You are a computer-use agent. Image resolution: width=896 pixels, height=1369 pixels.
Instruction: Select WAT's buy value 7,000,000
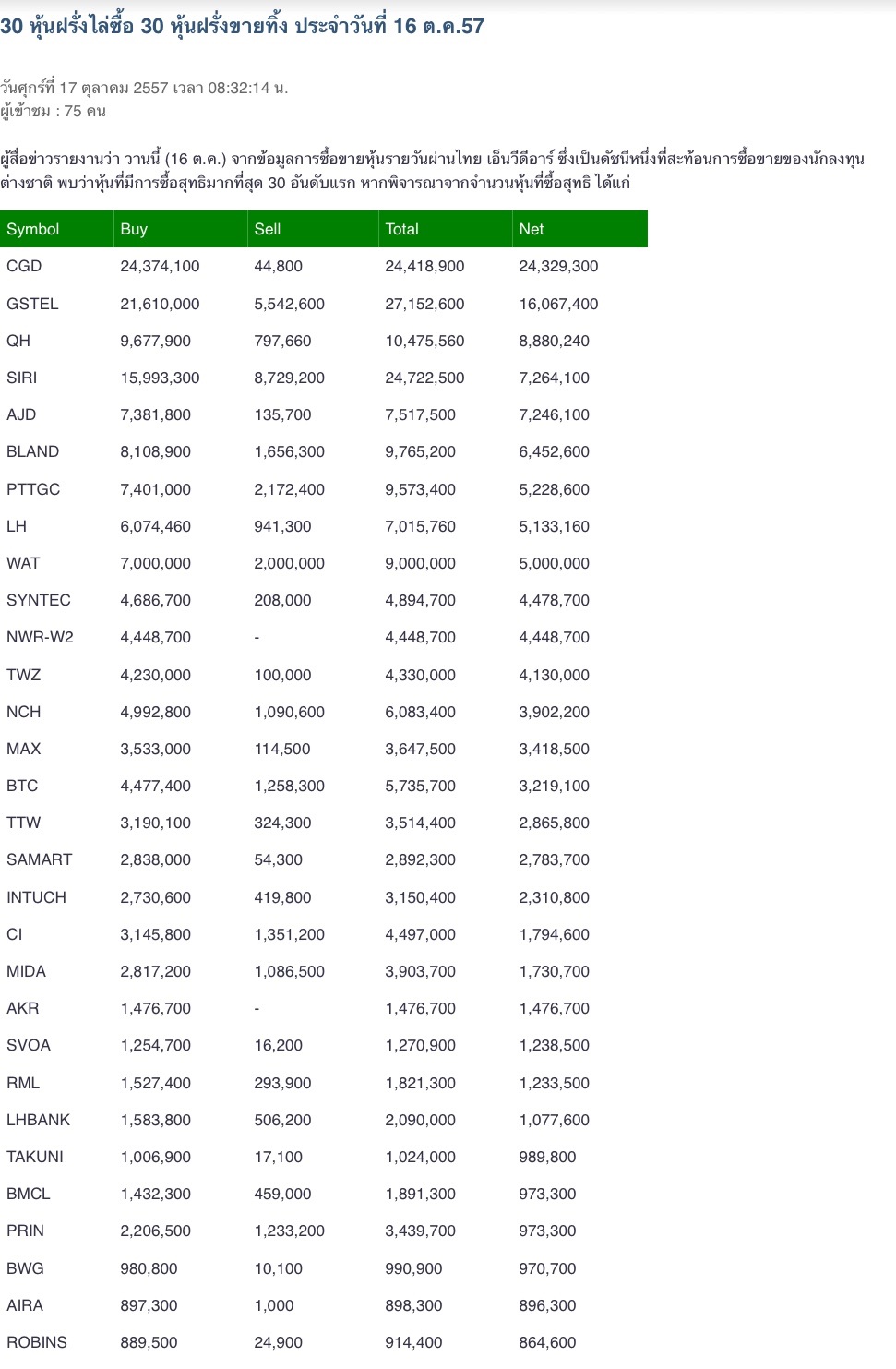click(155, 563)
